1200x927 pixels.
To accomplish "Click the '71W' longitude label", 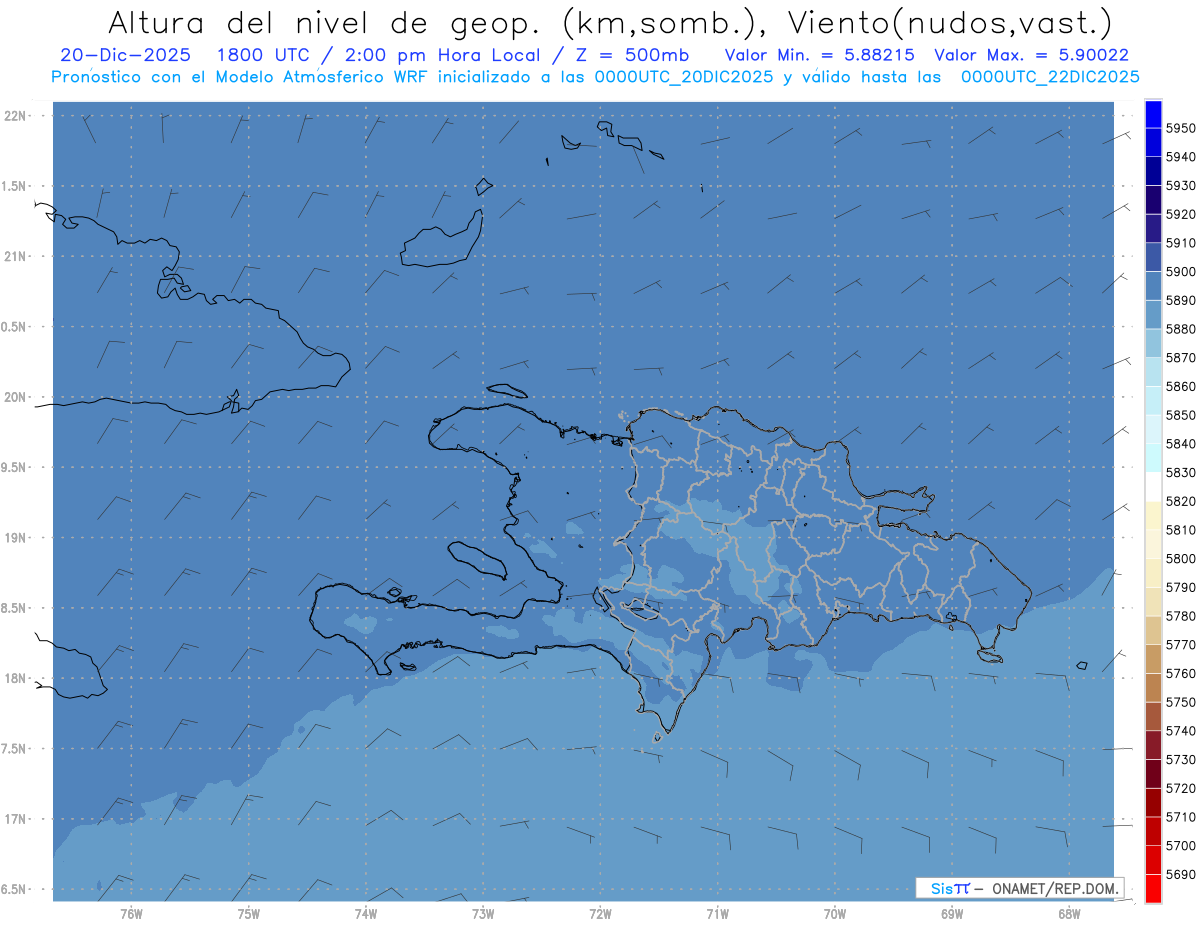I will (717, 914).
